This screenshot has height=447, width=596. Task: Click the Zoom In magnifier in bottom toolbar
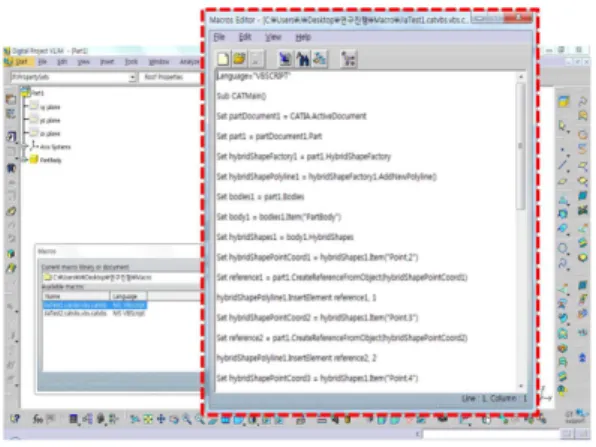[x=187, y=419]
